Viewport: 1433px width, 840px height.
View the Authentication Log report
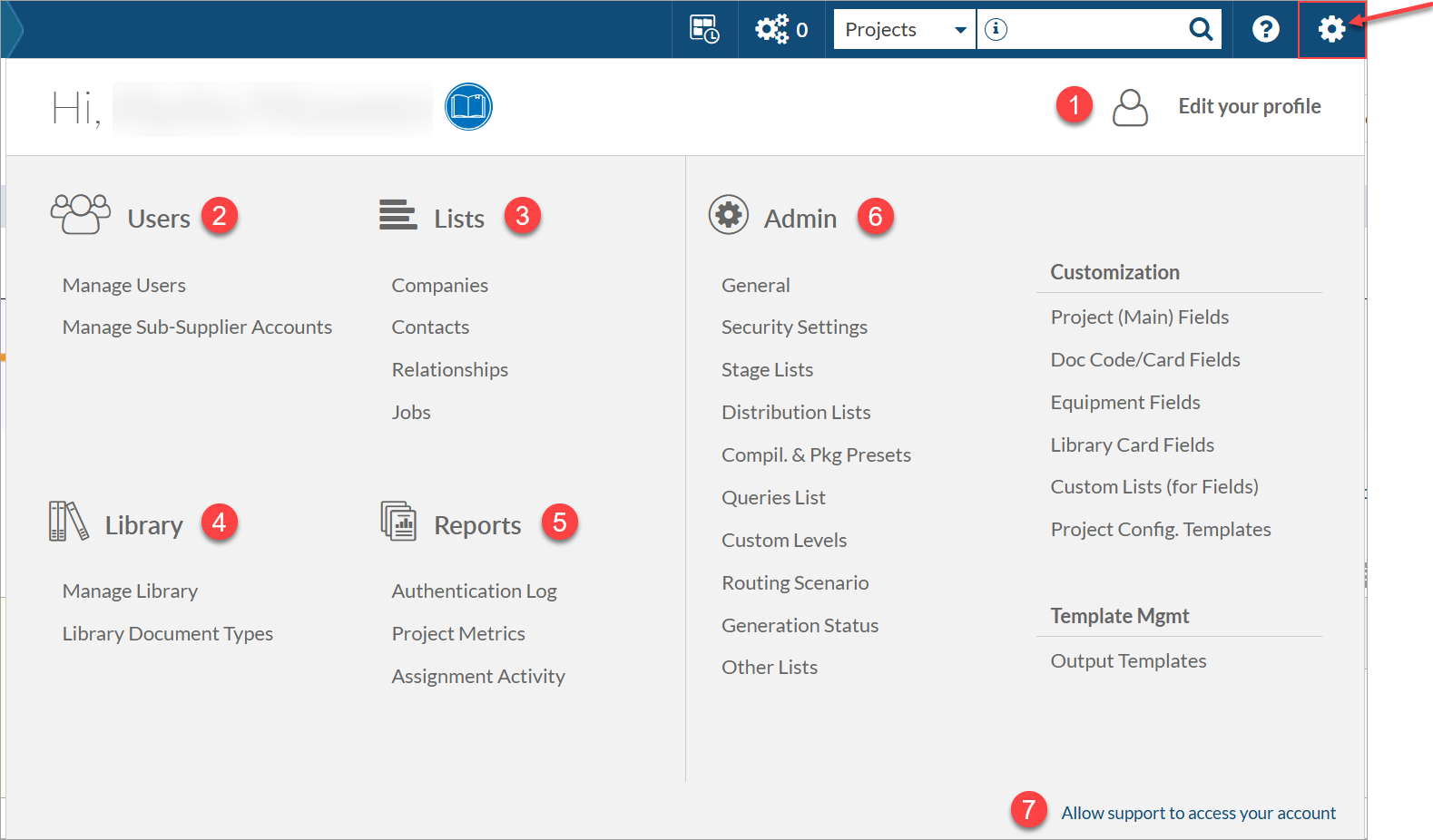[475, 591]
